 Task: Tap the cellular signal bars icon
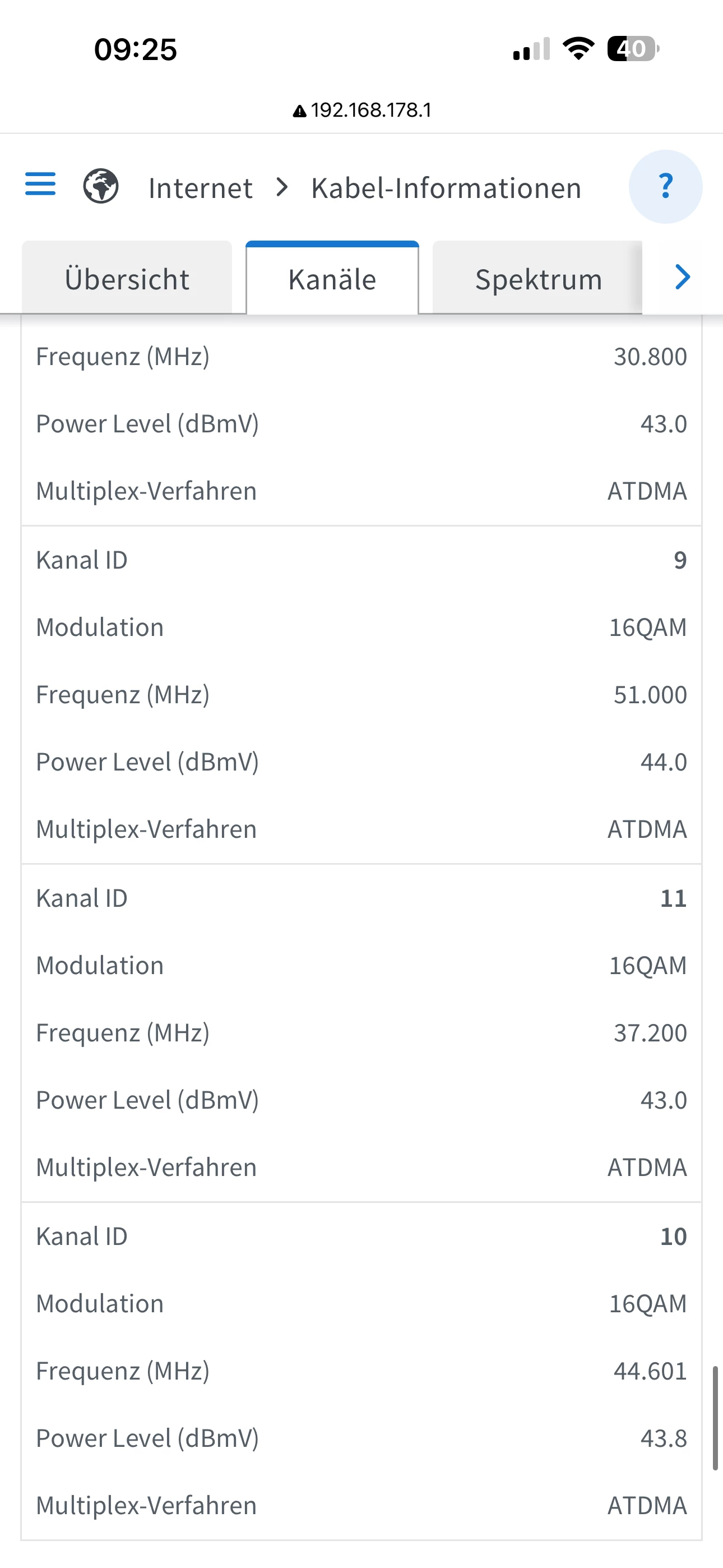[x=531, y=49]
